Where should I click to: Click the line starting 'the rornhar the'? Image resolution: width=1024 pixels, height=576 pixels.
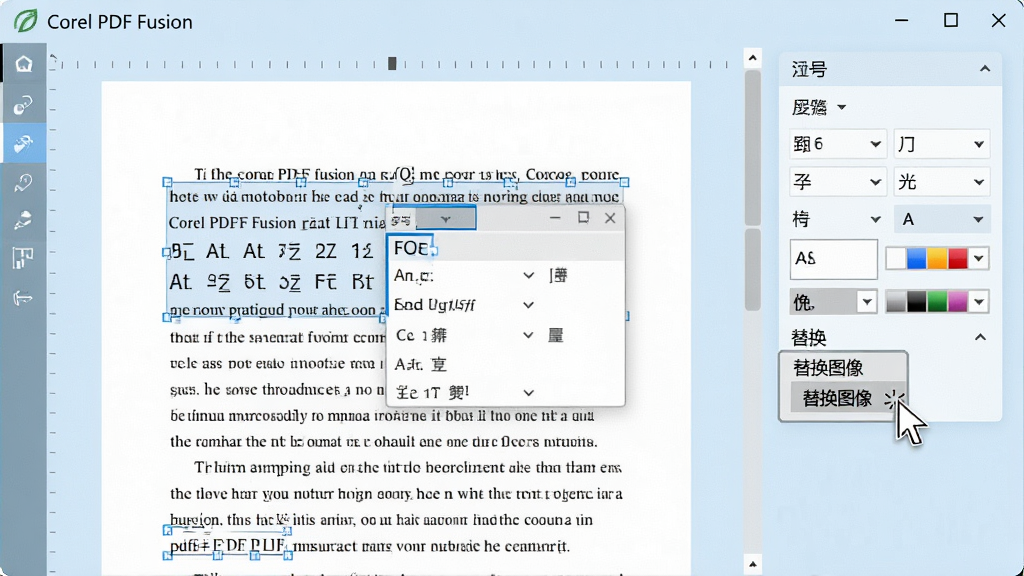click(x=383, y=441)
